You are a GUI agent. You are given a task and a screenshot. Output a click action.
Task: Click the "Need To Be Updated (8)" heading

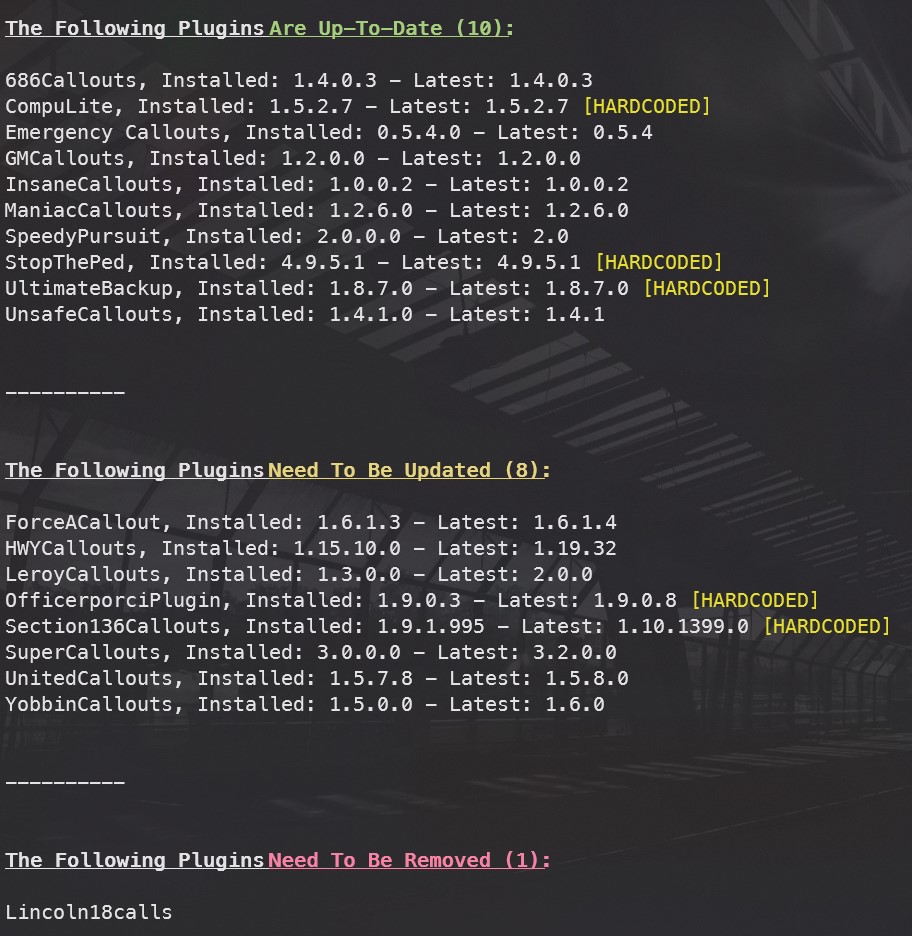pos(408,470)
